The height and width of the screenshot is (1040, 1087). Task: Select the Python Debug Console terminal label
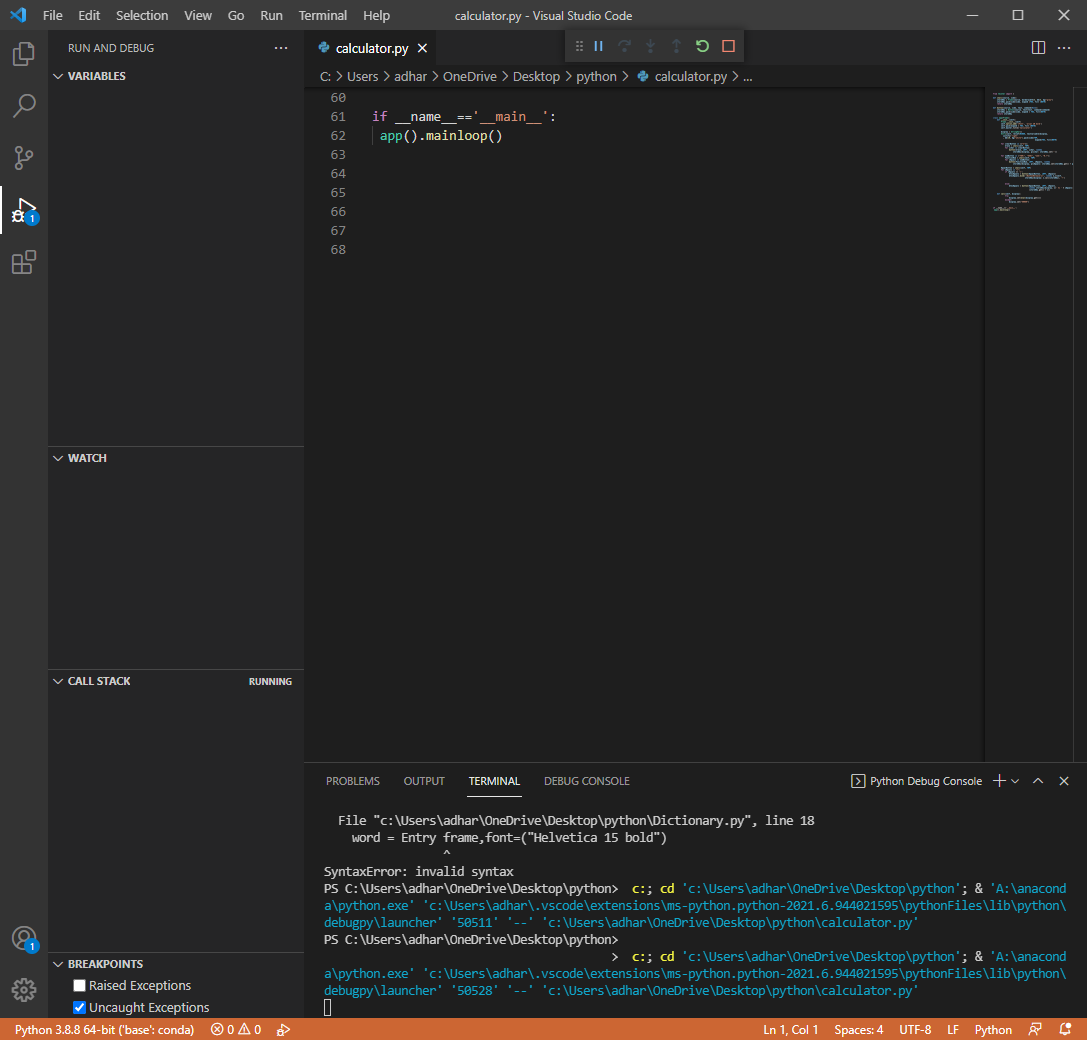[x=916, y=781]
